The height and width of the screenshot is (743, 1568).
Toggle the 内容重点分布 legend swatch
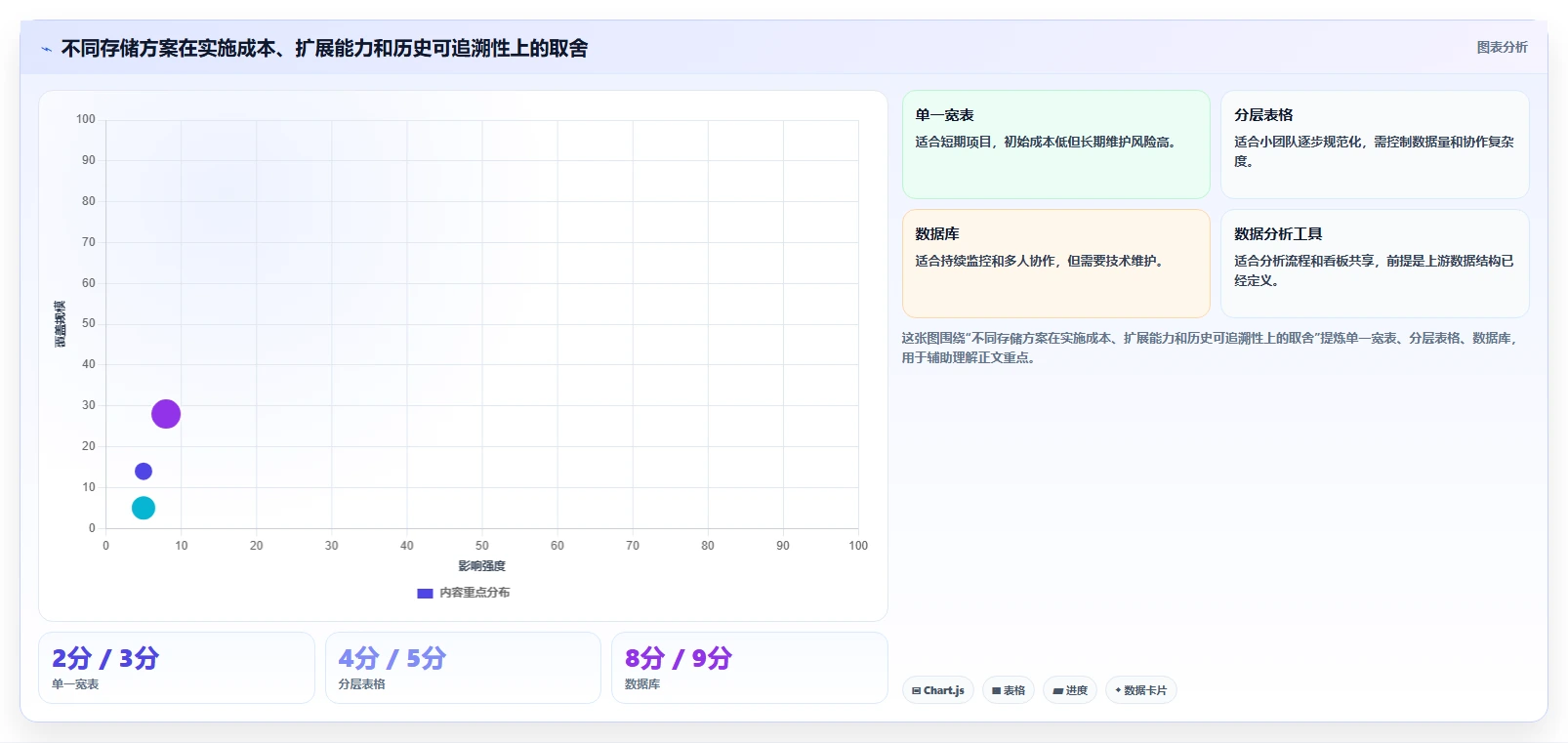click(425, 593)
